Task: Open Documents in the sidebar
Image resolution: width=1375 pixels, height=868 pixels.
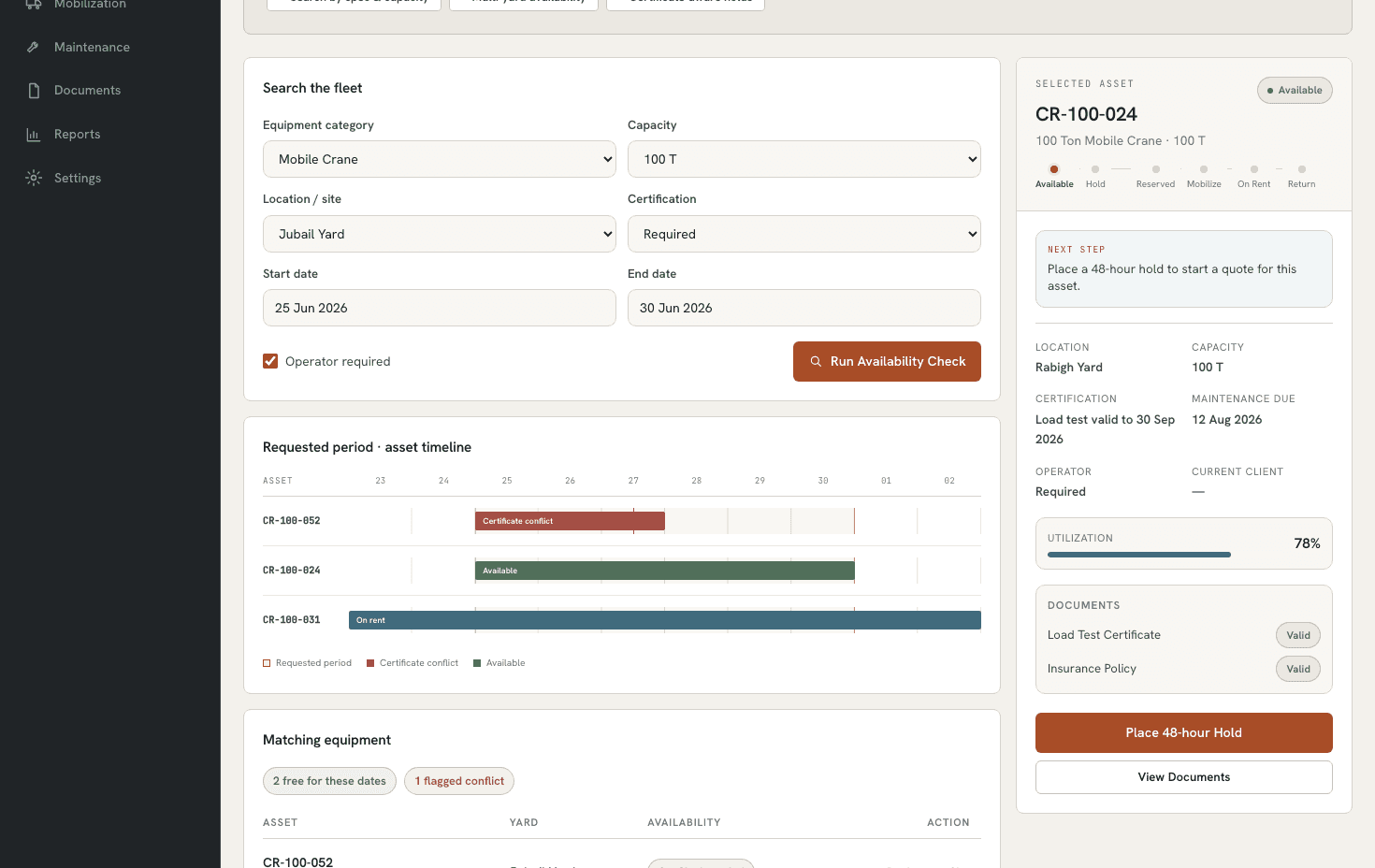Action: 87,91
